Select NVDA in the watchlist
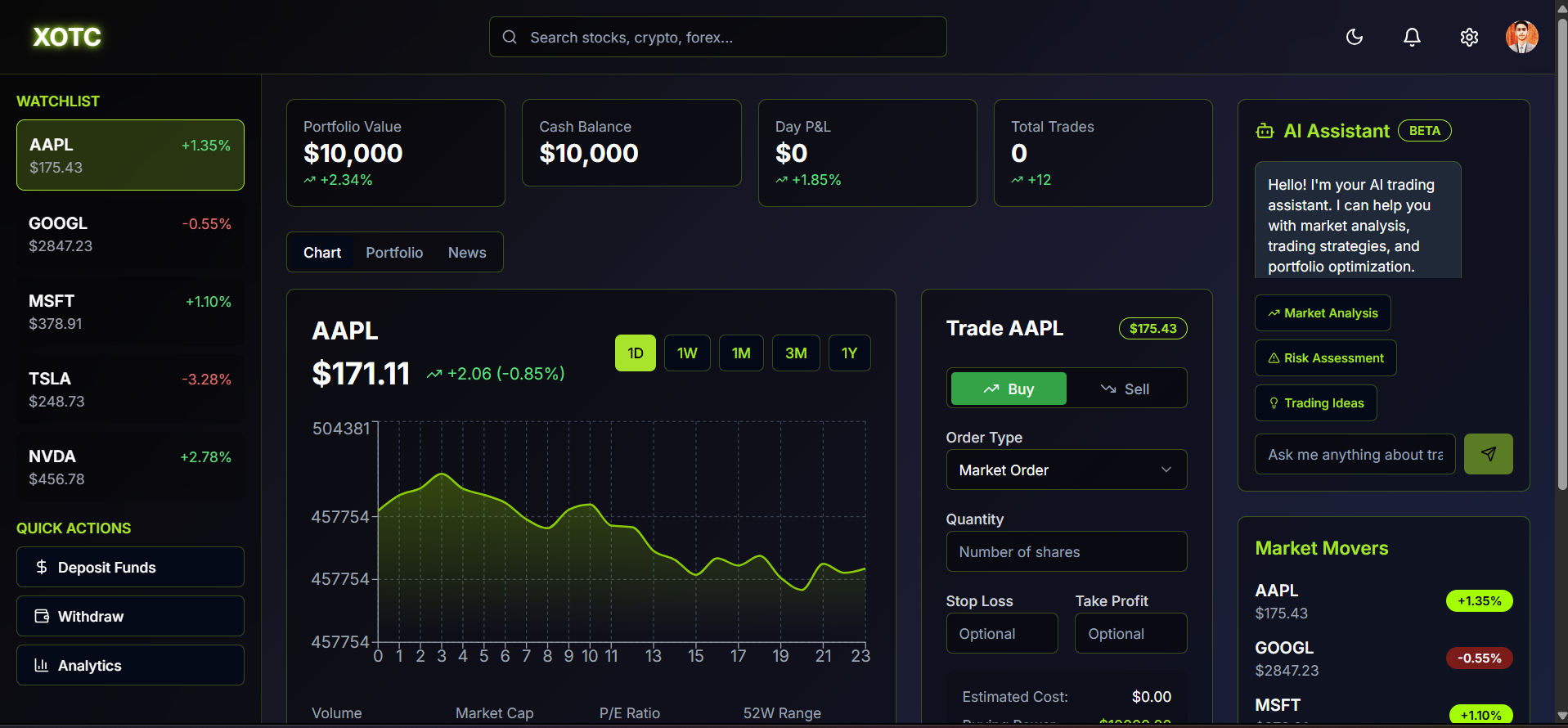The height and width of the screenshot is (728, 1568). click(x=130, y=467)
